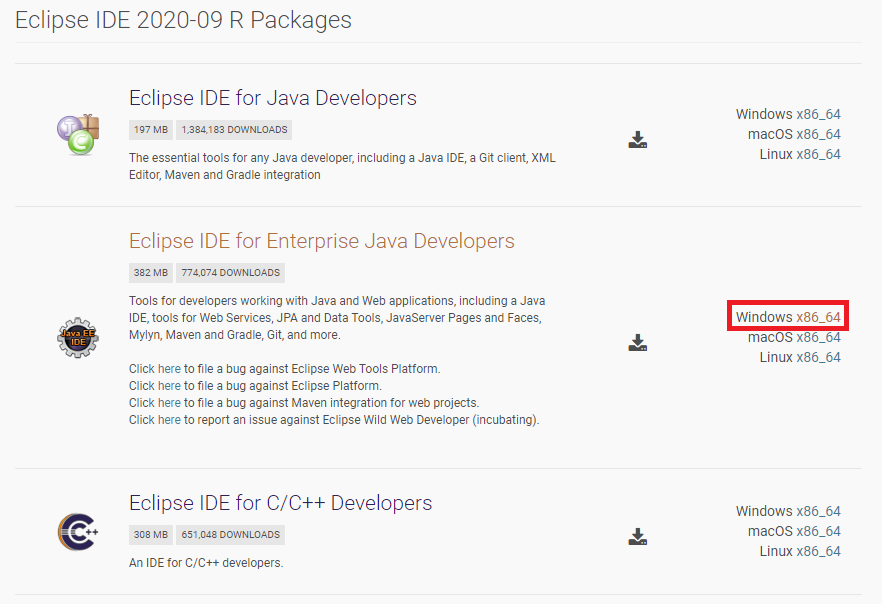The height and width of the screenshot is (604, 882).
Task: Open the Eclipse IDE for Enterprise Java Developers title
Action: [322, 241]
